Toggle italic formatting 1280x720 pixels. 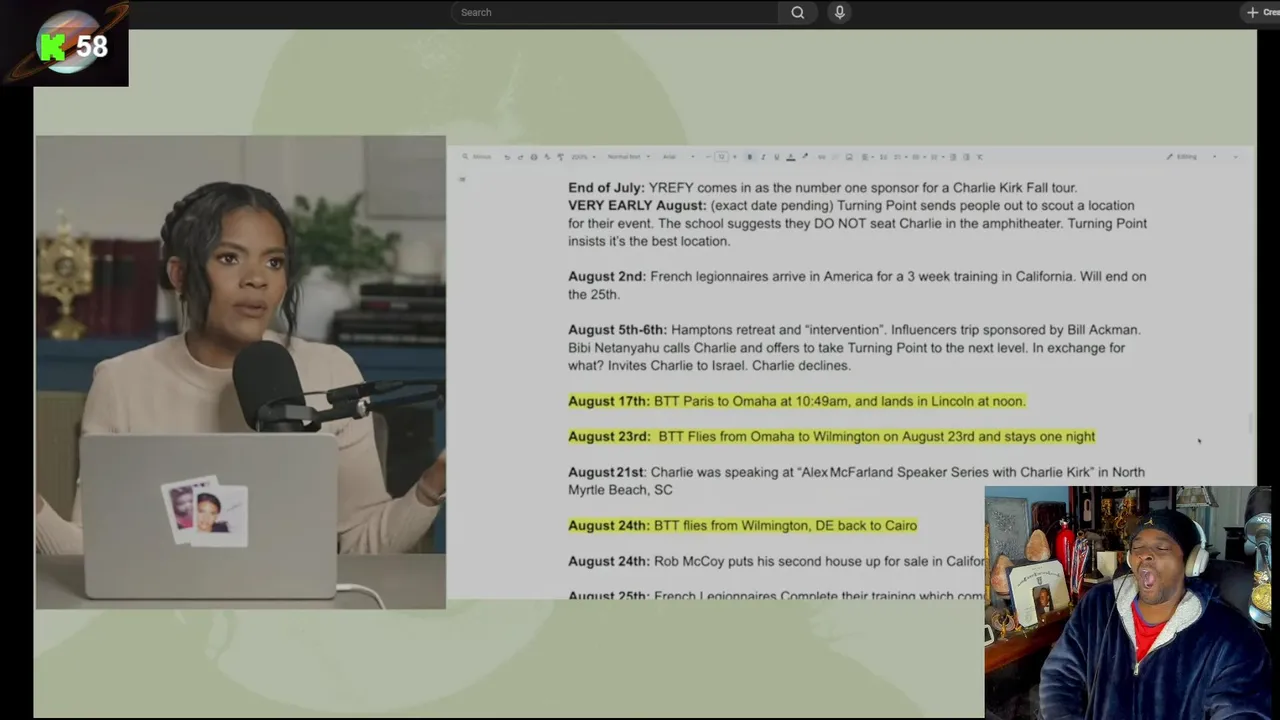point(763,157)
